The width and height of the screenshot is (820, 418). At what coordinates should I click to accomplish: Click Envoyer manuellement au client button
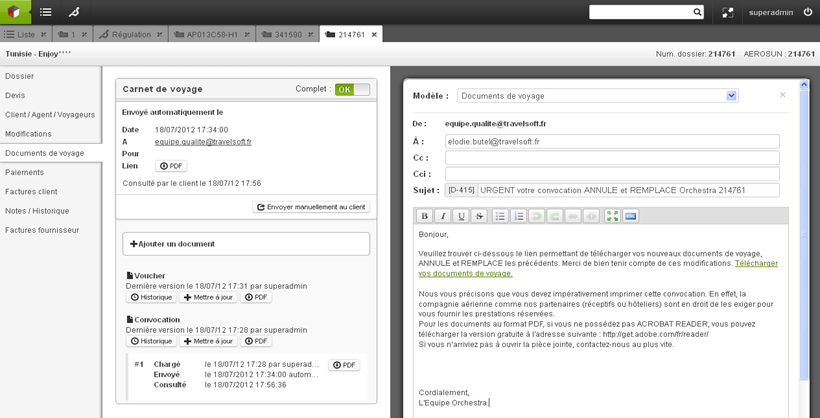311,207
